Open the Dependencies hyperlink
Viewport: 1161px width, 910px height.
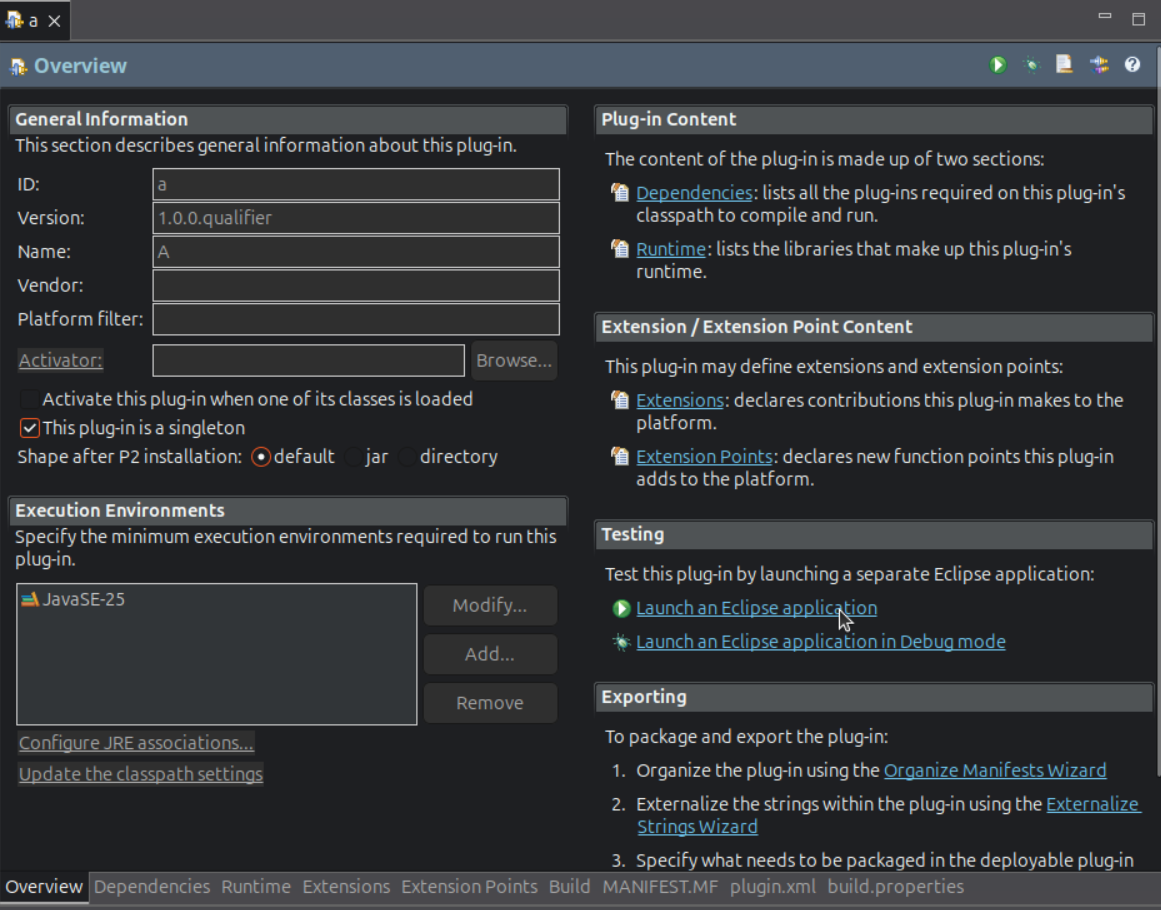pyautogui.click(x=694, y=193)
